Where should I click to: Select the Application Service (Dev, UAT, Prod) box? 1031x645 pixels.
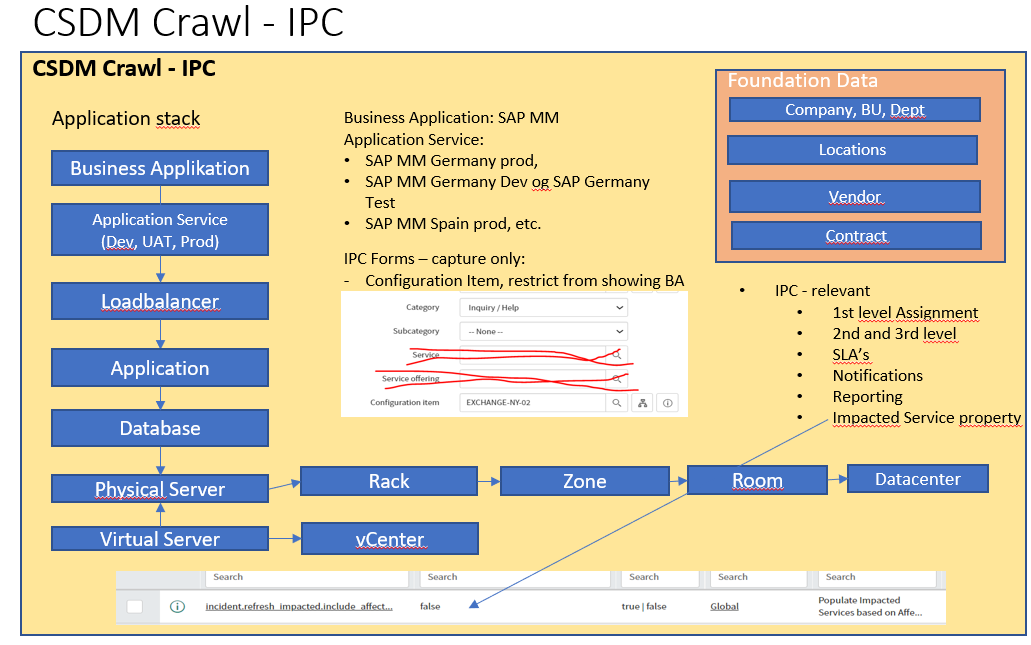[160, 229]
